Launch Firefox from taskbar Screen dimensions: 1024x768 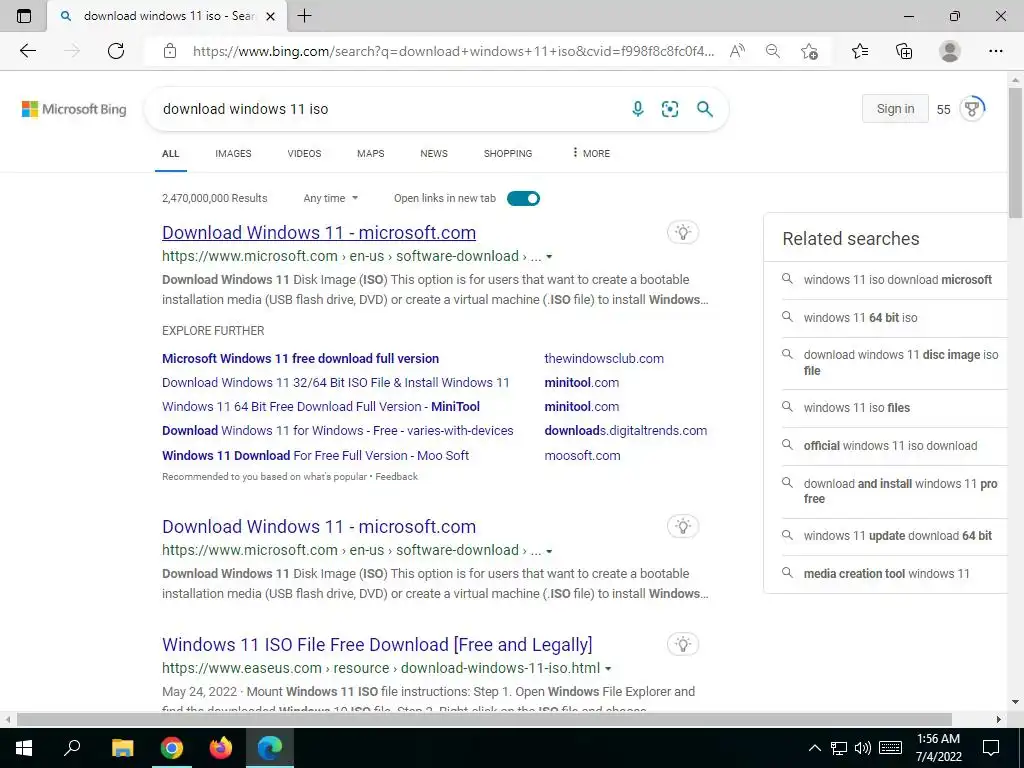pyautogui.click(x=221, y=747)
